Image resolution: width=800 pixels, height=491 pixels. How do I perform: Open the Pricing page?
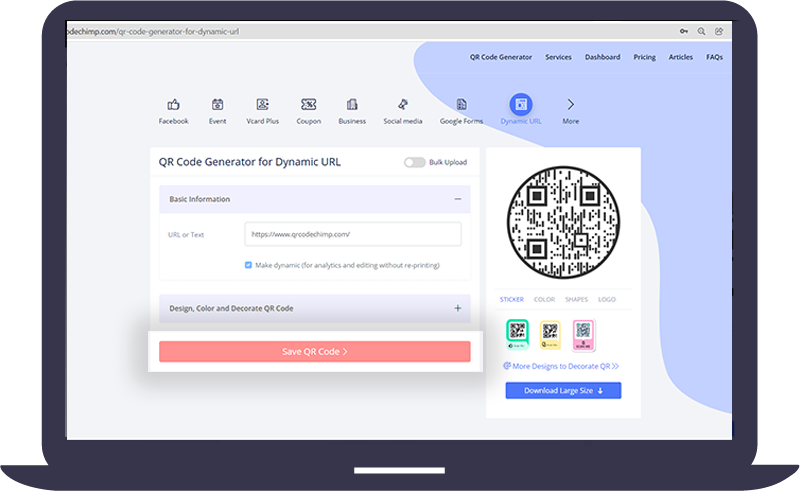[644, 57]
